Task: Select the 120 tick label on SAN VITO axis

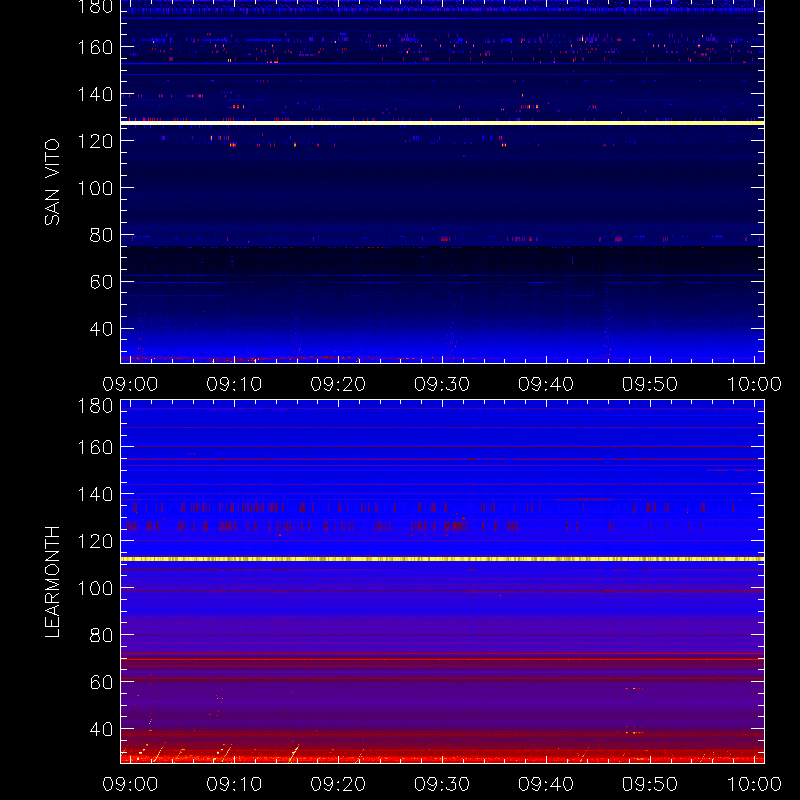Action: coord(95,141)
